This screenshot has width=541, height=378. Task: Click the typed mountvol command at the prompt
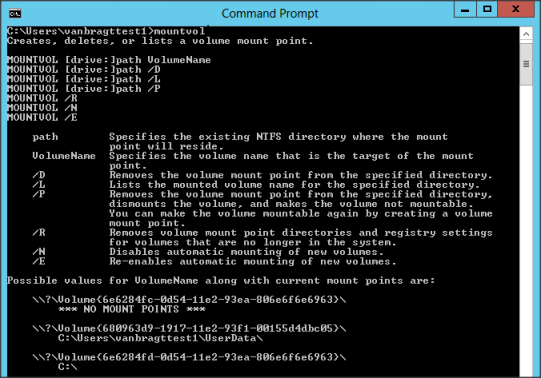(179, 31)
